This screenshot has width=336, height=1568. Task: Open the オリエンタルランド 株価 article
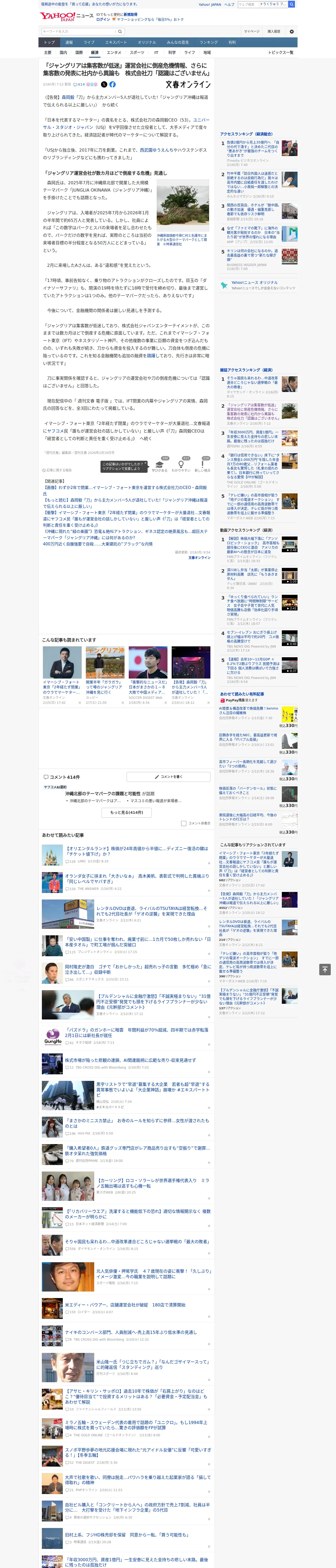pos(137,851)
